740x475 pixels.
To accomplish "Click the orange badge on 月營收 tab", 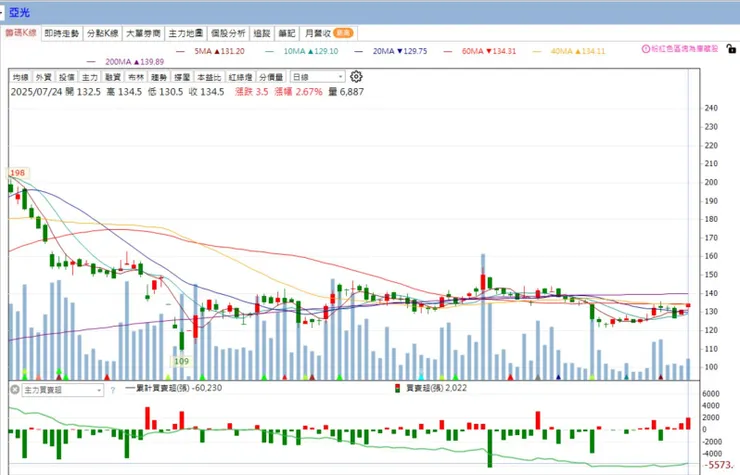I will tap(343, 33).
